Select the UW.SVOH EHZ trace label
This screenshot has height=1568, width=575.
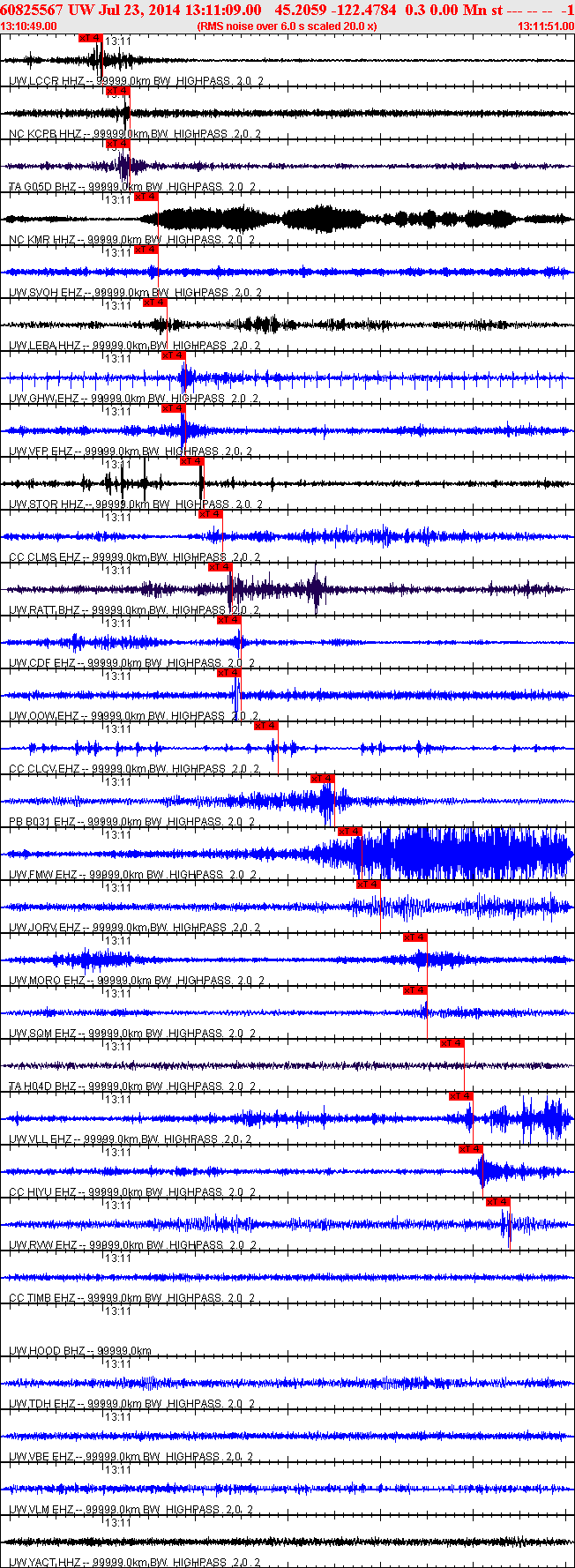[x=136, y=293]
